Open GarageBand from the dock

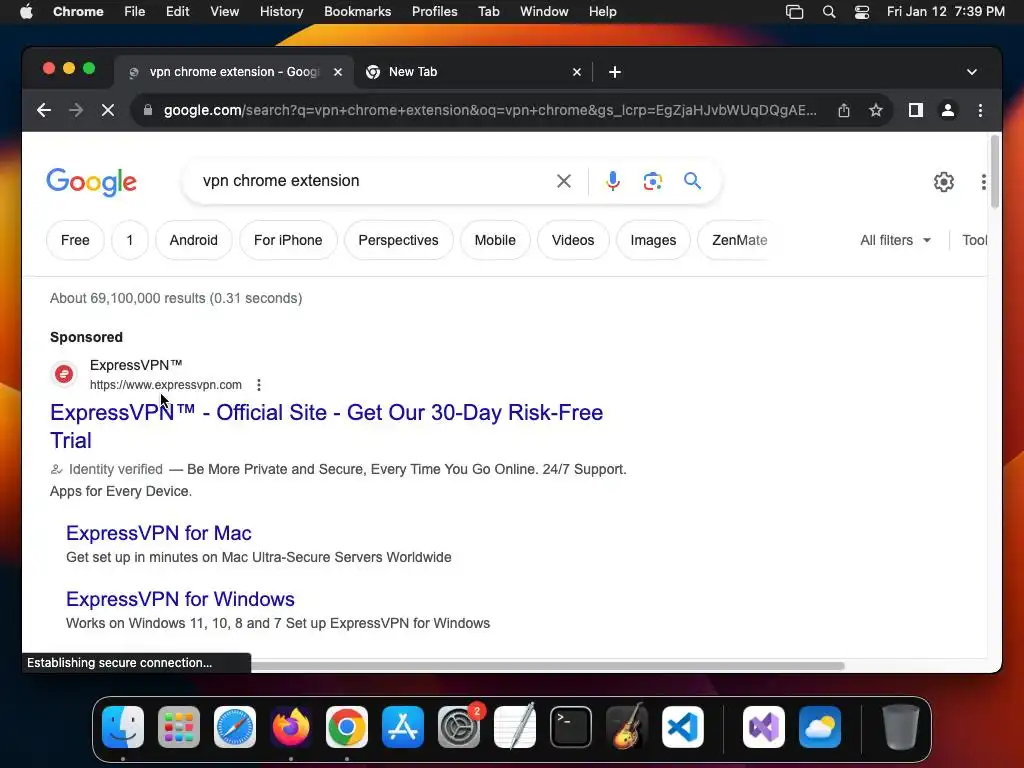point(627,727)
